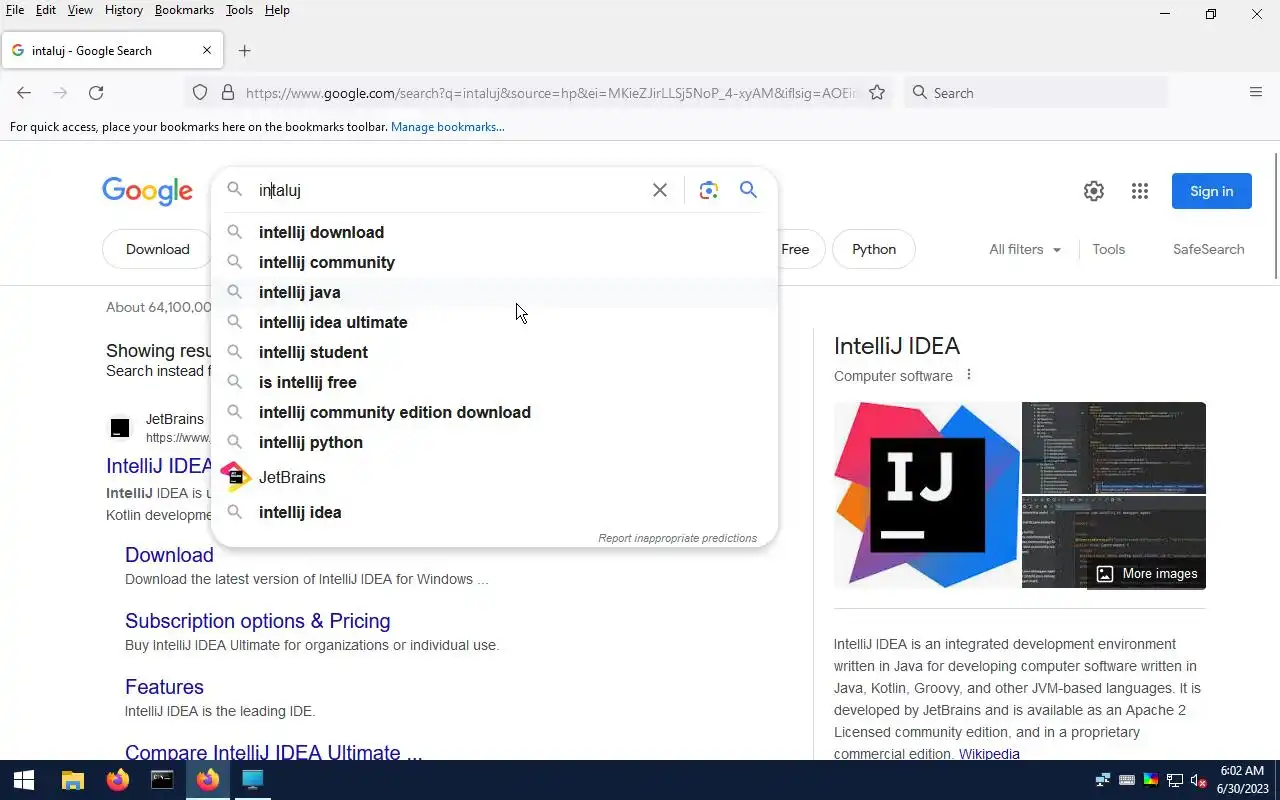Open the Tools search options
The image size is (1280, 800).
[x=1108, y=249]
